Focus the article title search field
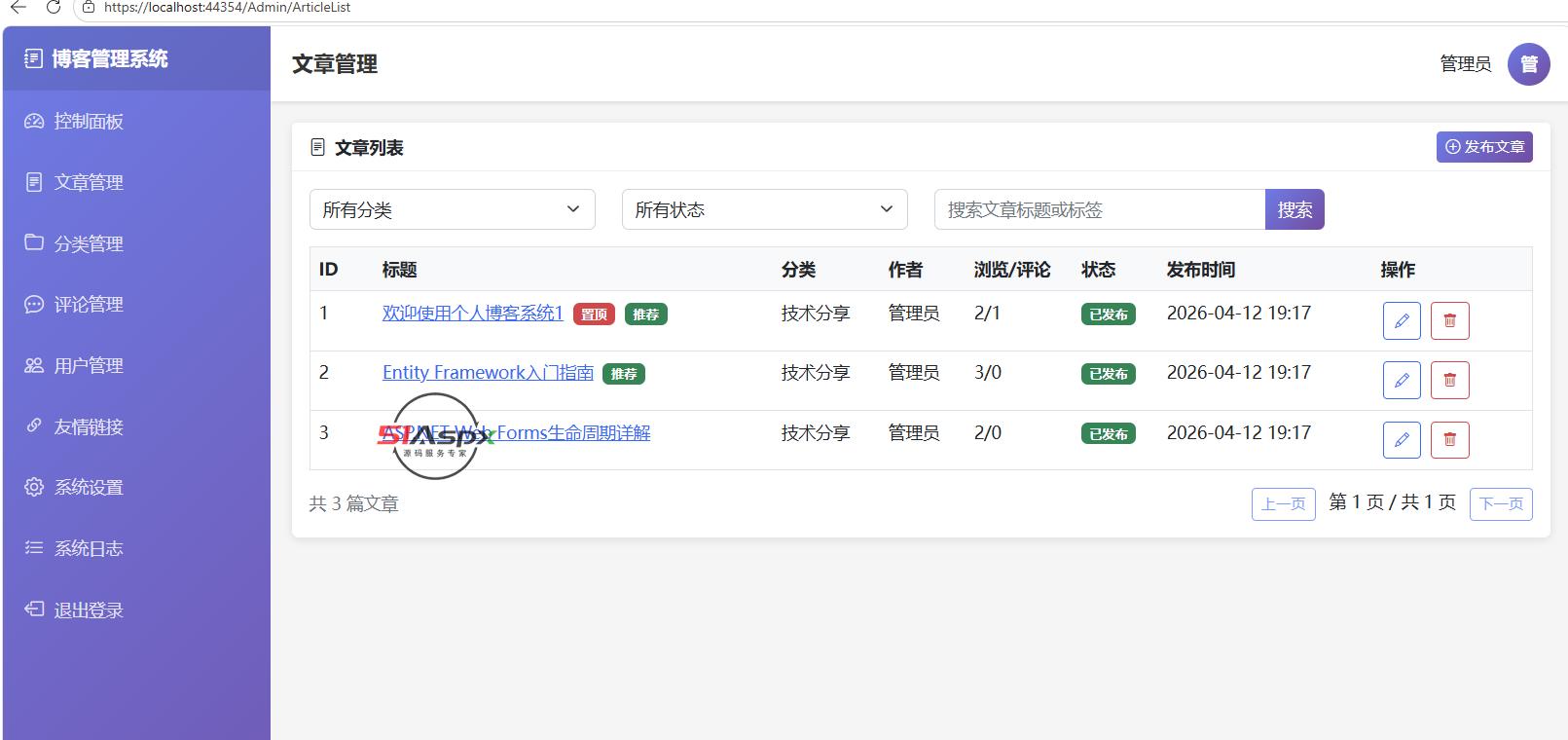The width and height of the screenshot is (1568, 740). [x=1100, y=209]
